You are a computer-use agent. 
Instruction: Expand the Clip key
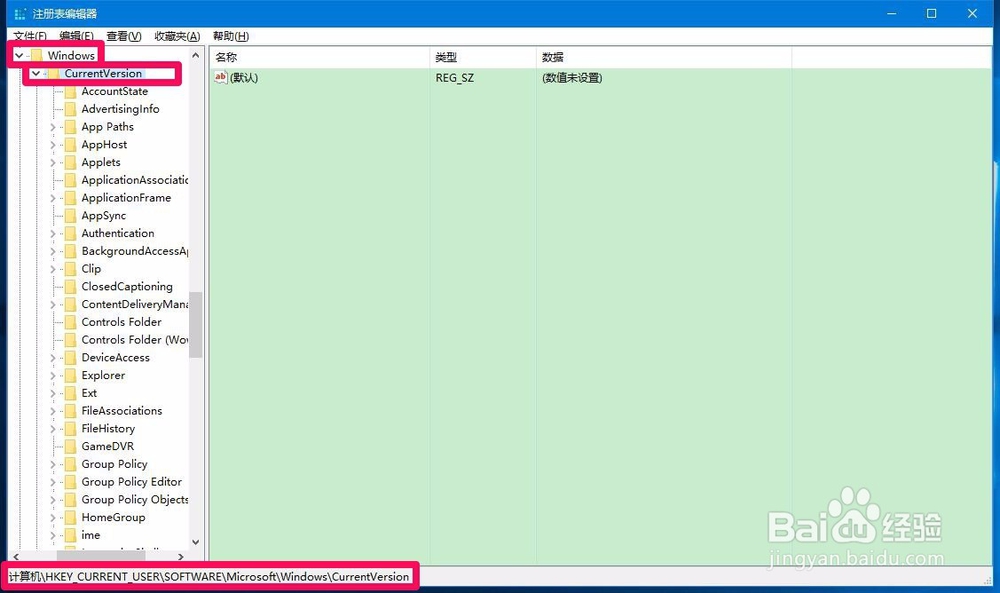point(53,270)
